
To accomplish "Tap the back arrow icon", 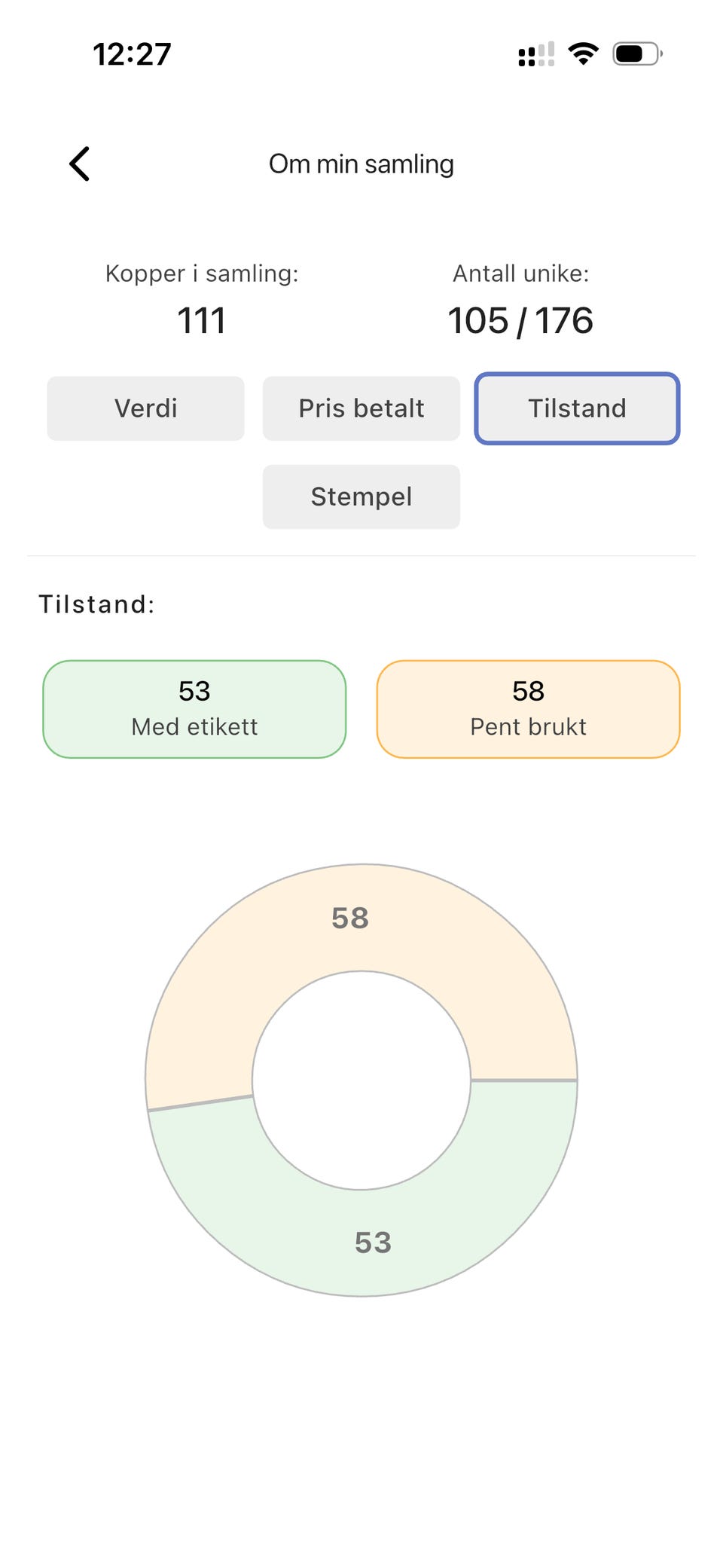I will [x=80, y=164].
